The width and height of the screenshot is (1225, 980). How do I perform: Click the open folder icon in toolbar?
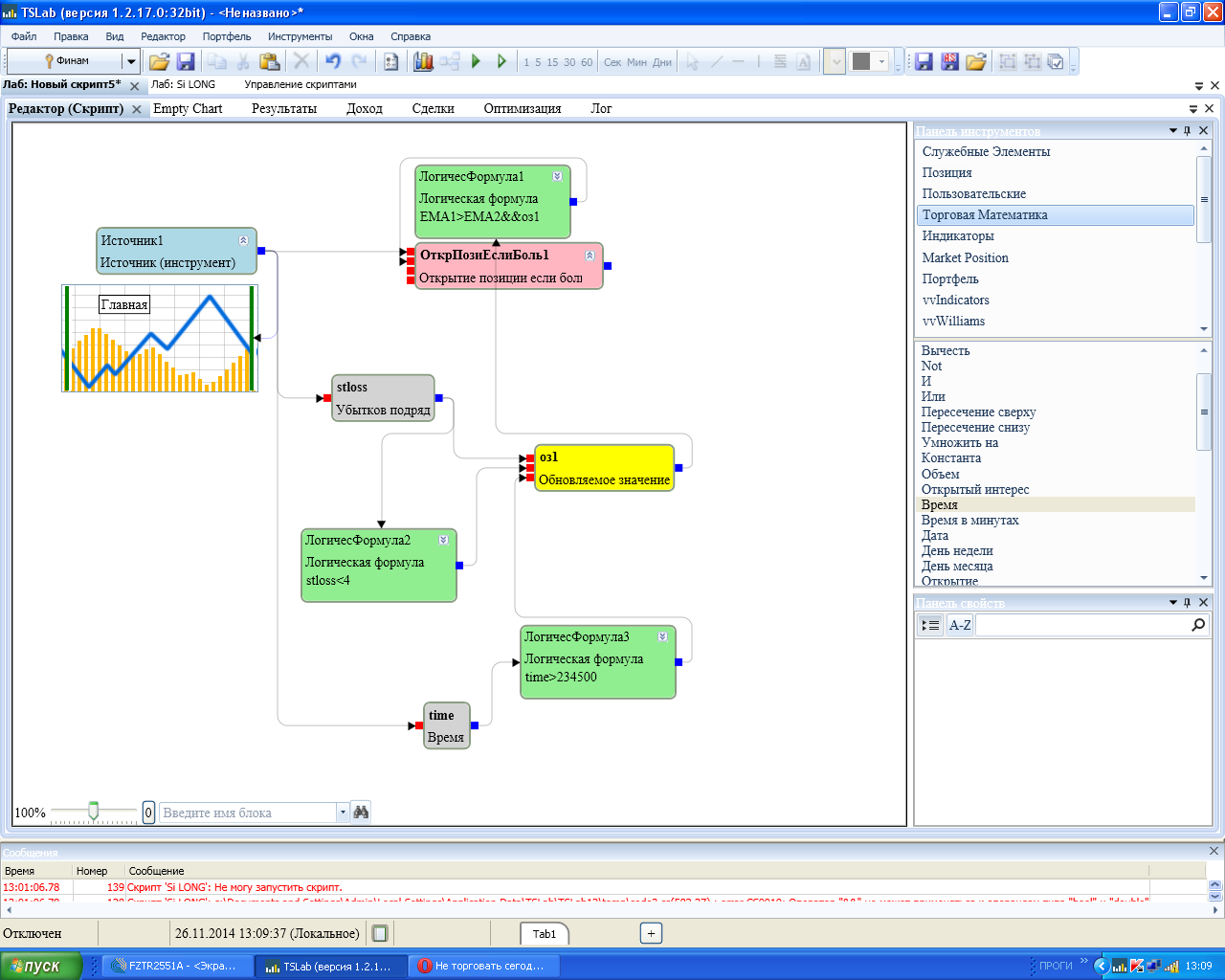[159, 61]
